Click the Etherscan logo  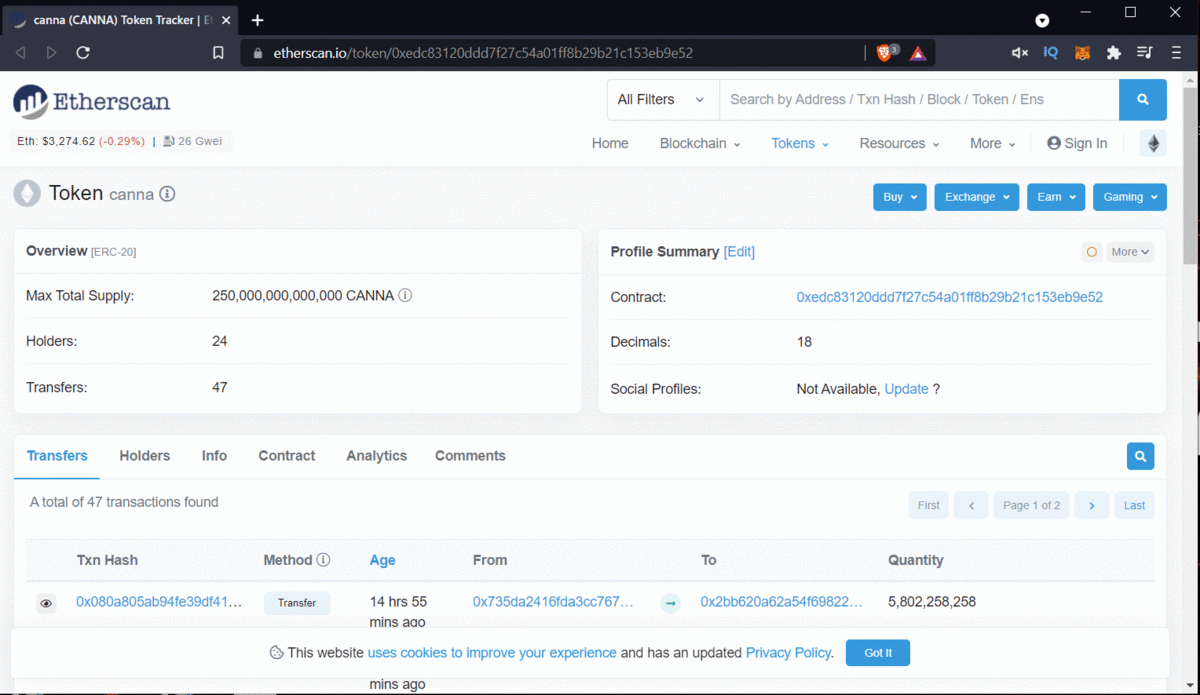click(91, 101)
